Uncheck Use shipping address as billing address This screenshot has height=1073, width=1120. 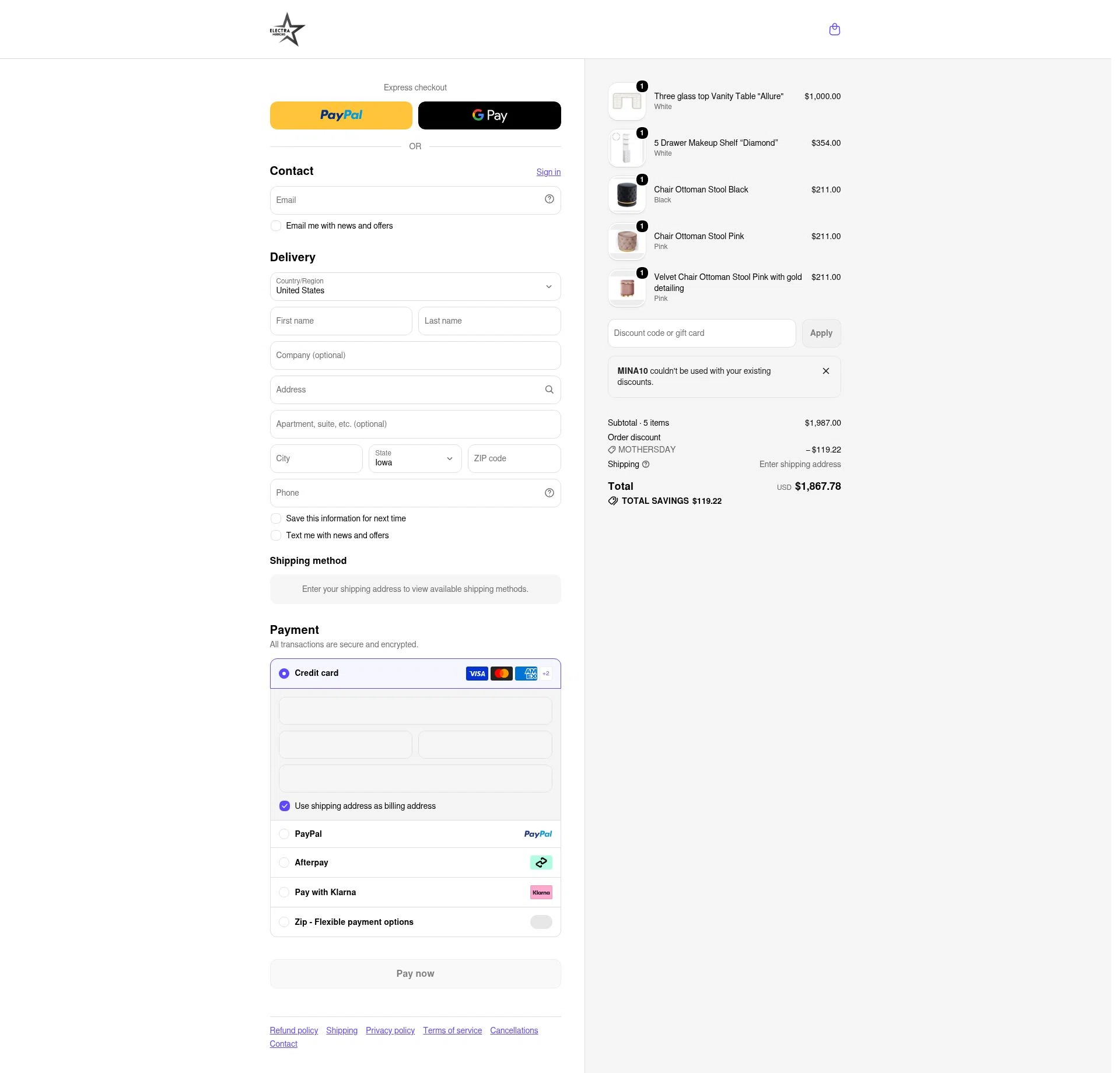click(x=285, y=806)
